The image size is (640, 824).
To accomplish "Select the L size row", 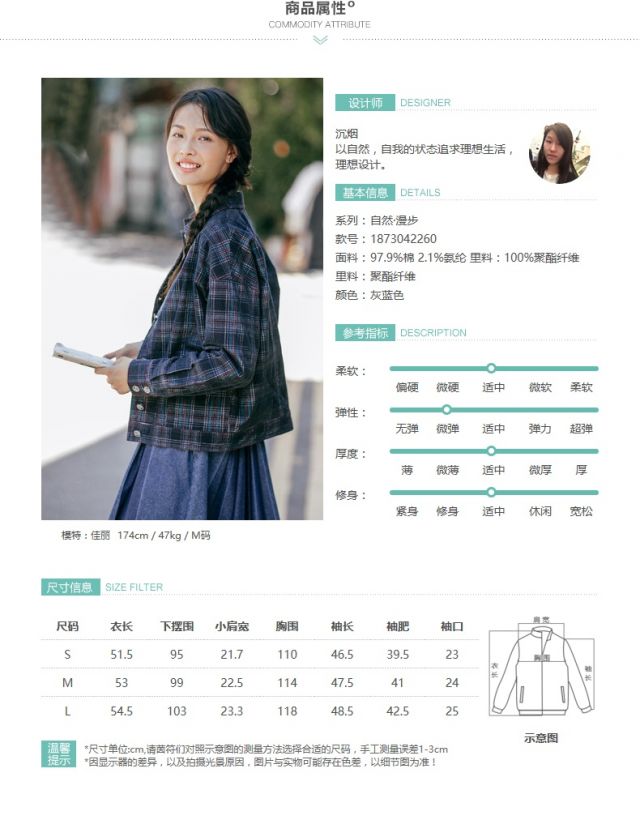I will tap(260, 711).
